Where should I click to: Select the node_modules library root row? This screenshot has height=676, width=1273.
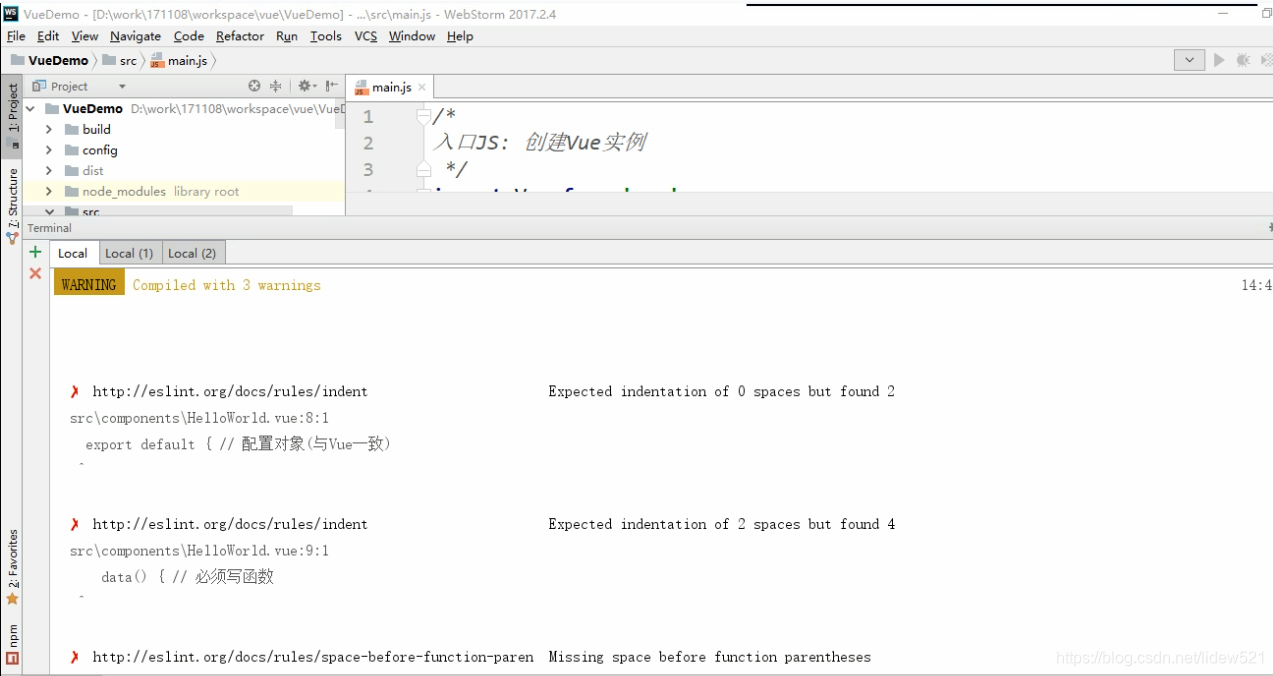coord(184,191)
